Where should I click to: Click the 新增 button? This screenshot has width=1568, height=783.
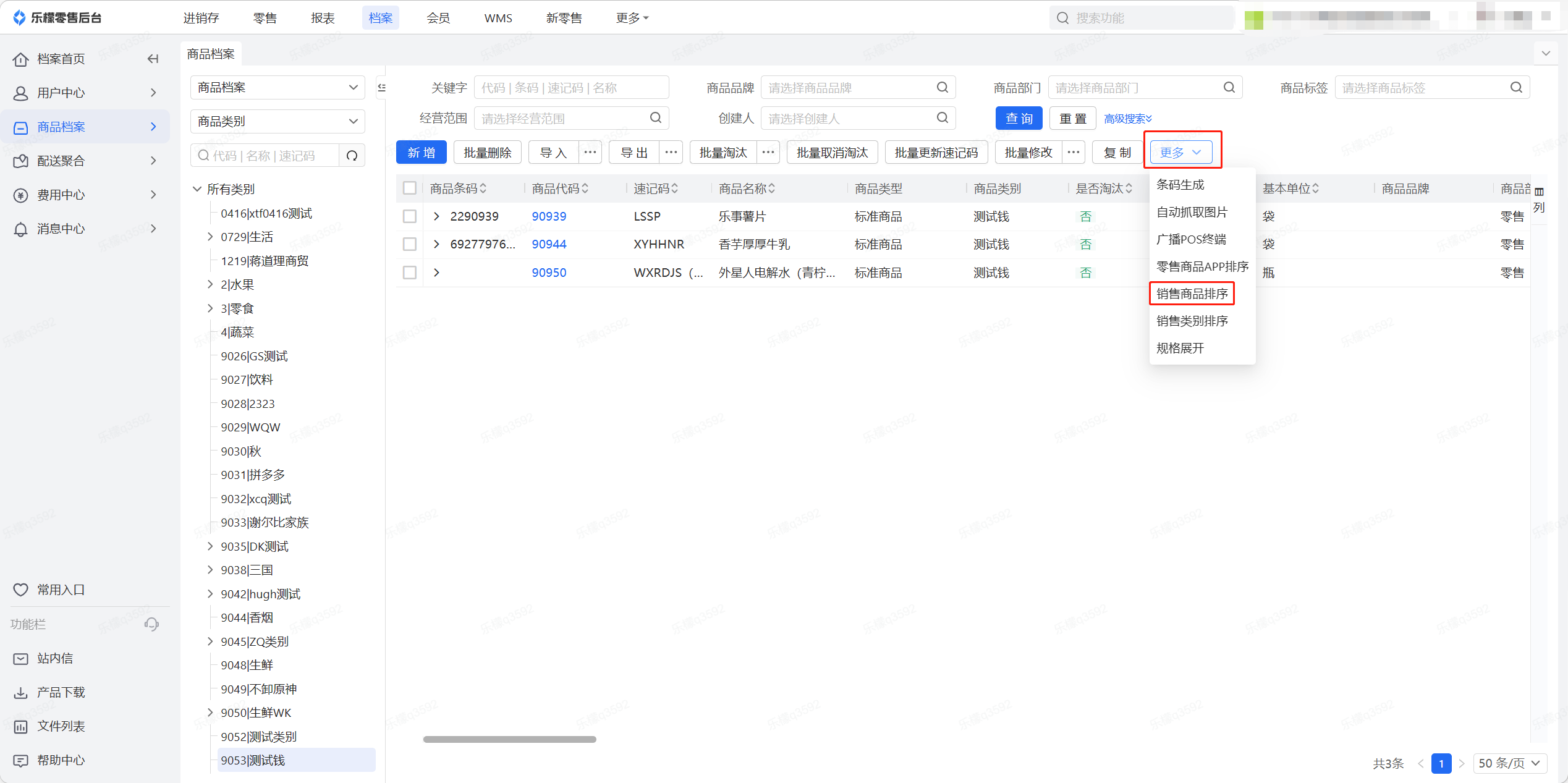point(422,152)
